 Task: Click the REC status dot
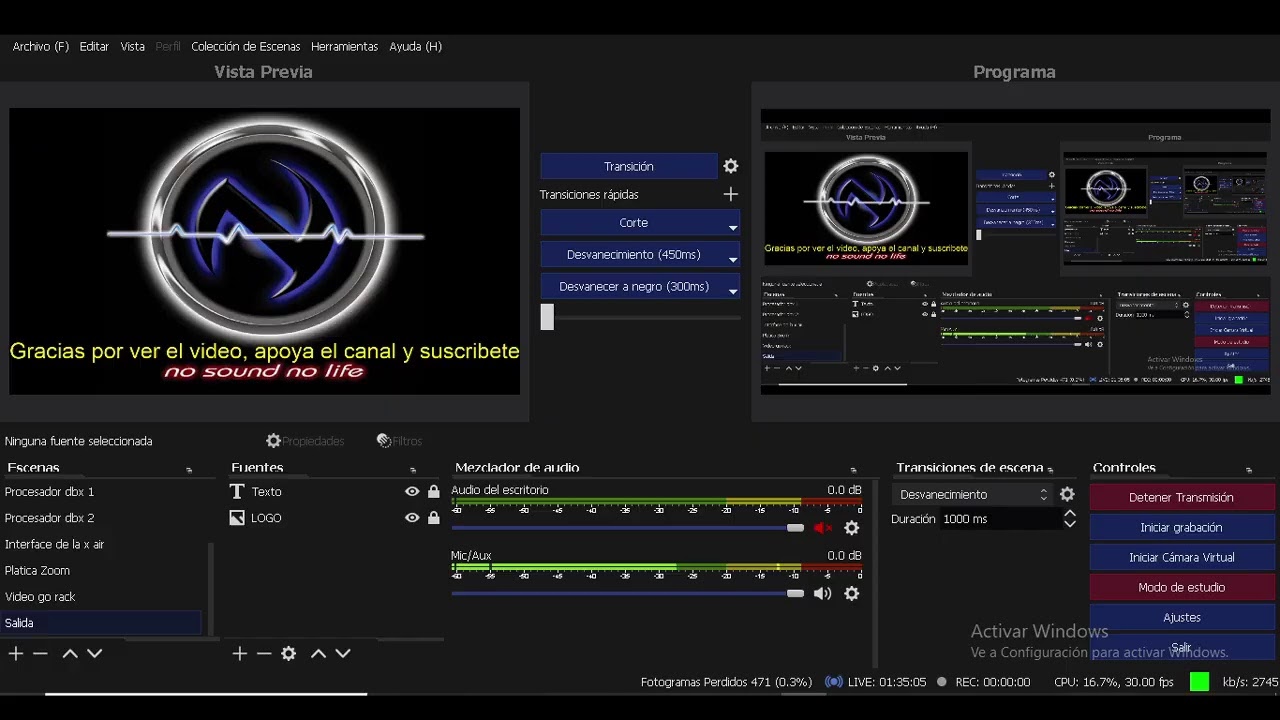941,682
